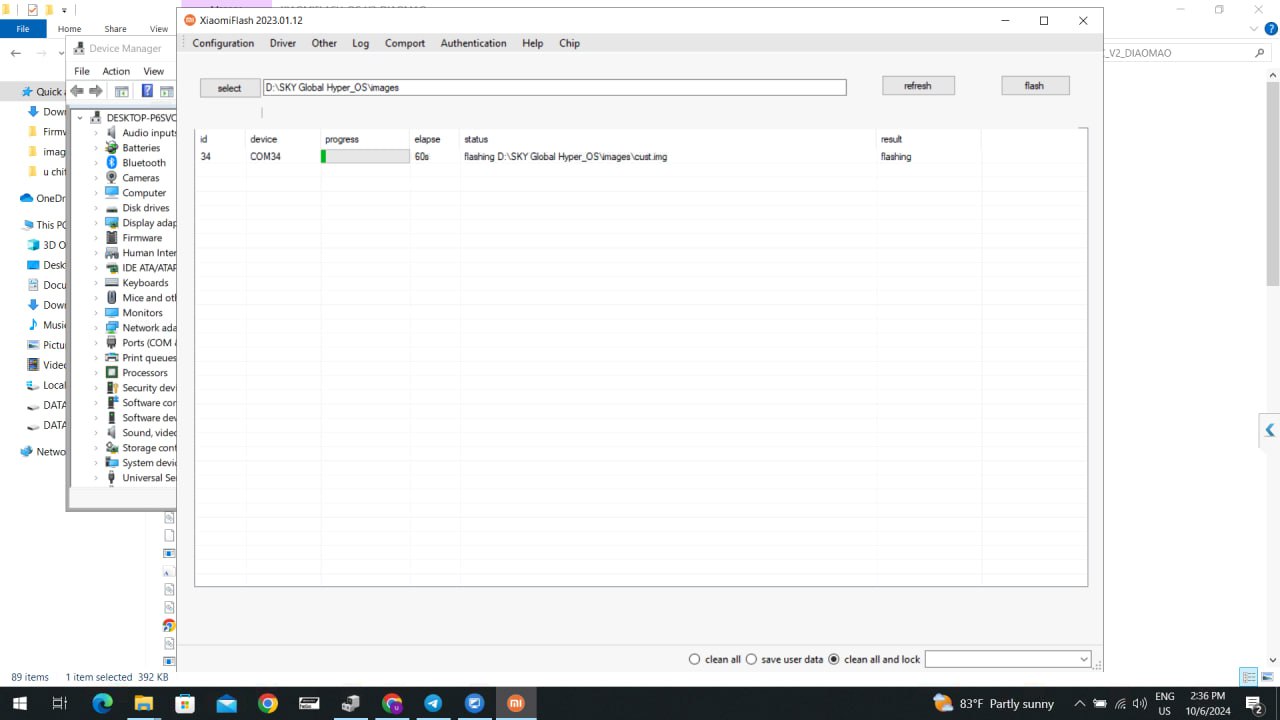Click the forward arrow in Device Manager toolbar
1280x720 pixels.
pyautogui.click(x=96, y=91)
